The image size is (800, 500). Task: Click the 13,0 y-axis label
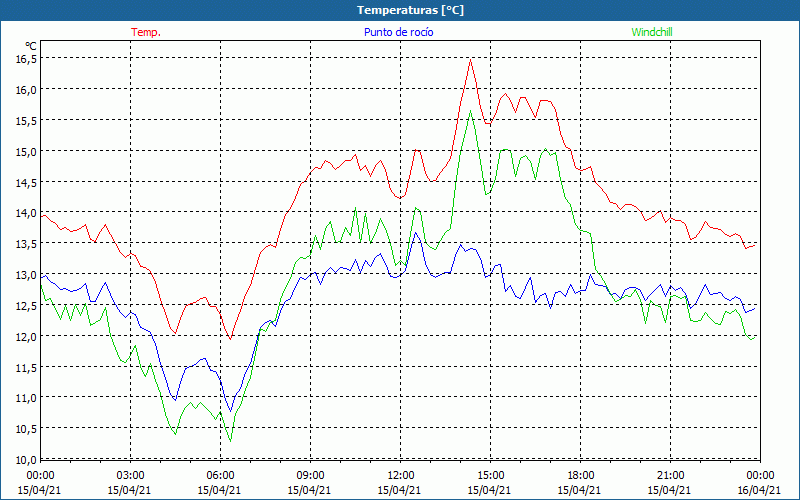27,274
